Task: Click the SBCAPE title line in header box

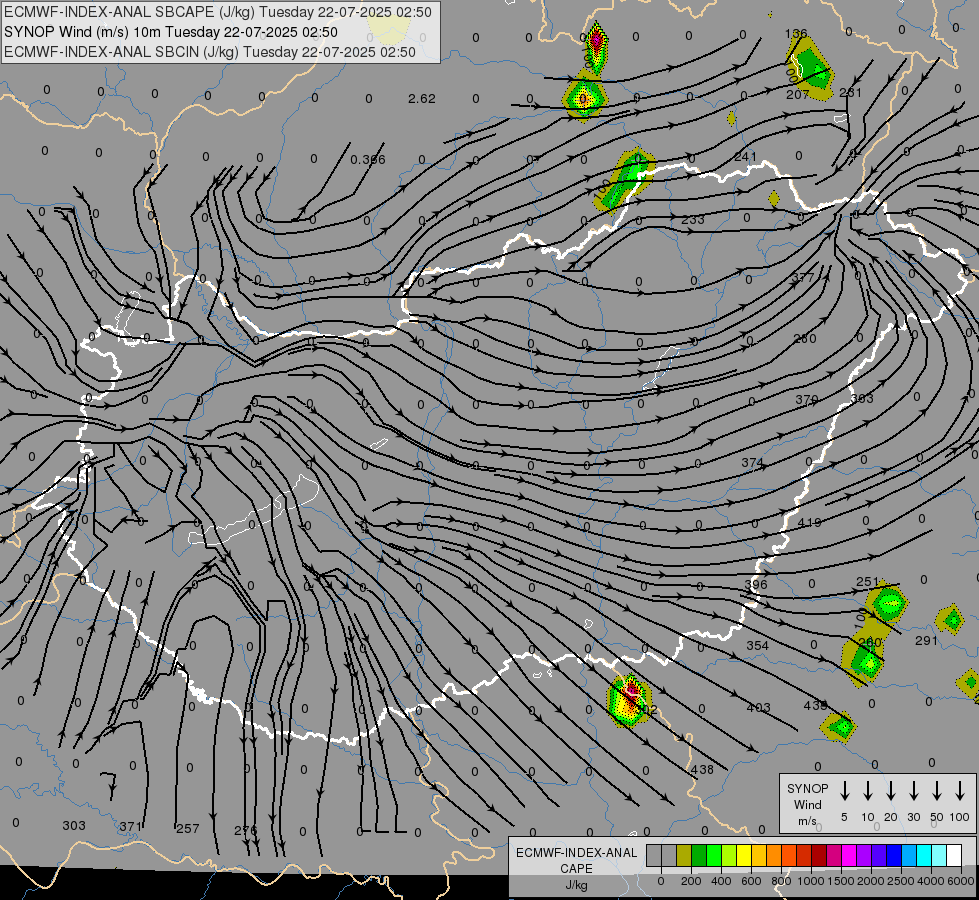Action: pos(218,12)
